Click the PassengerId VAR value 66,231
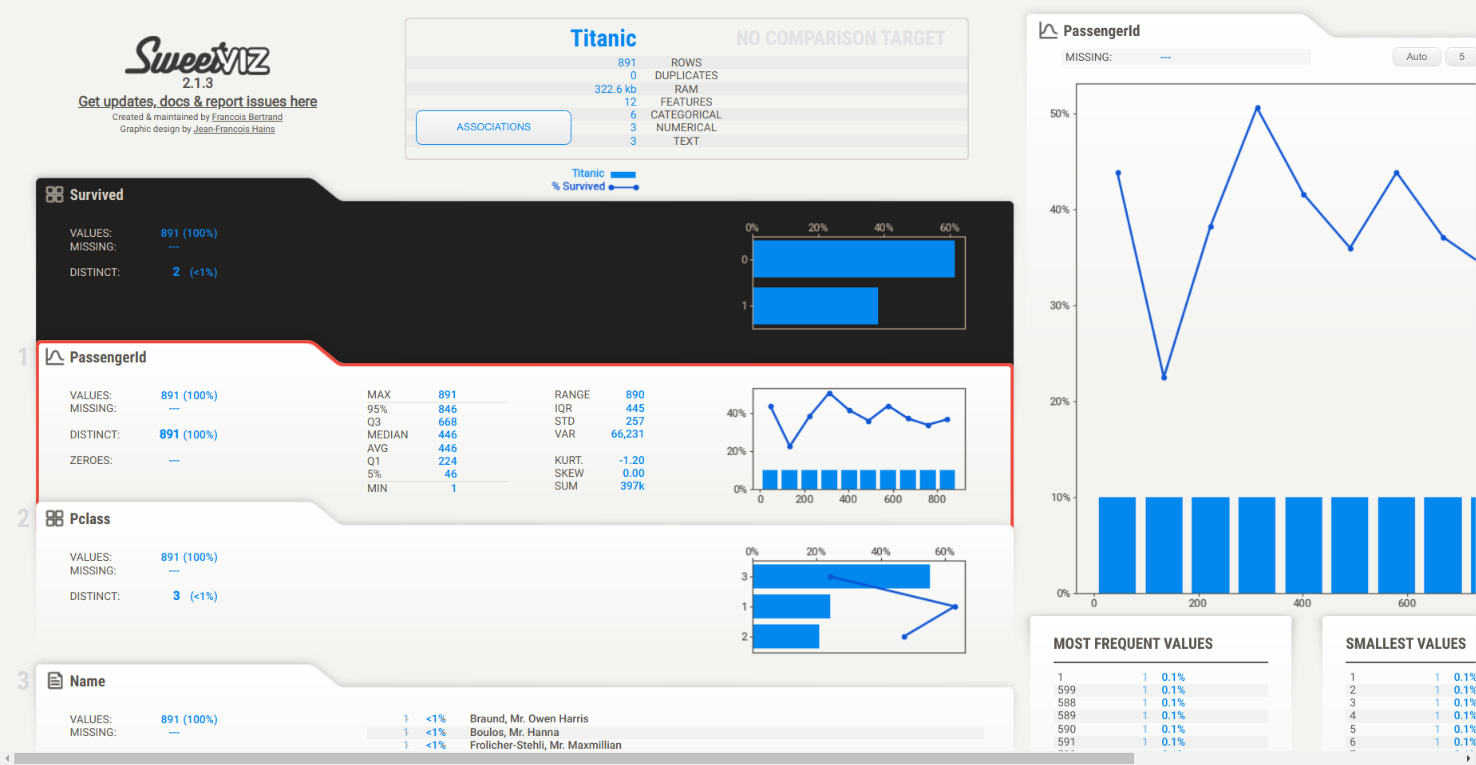 click(628, 434)
